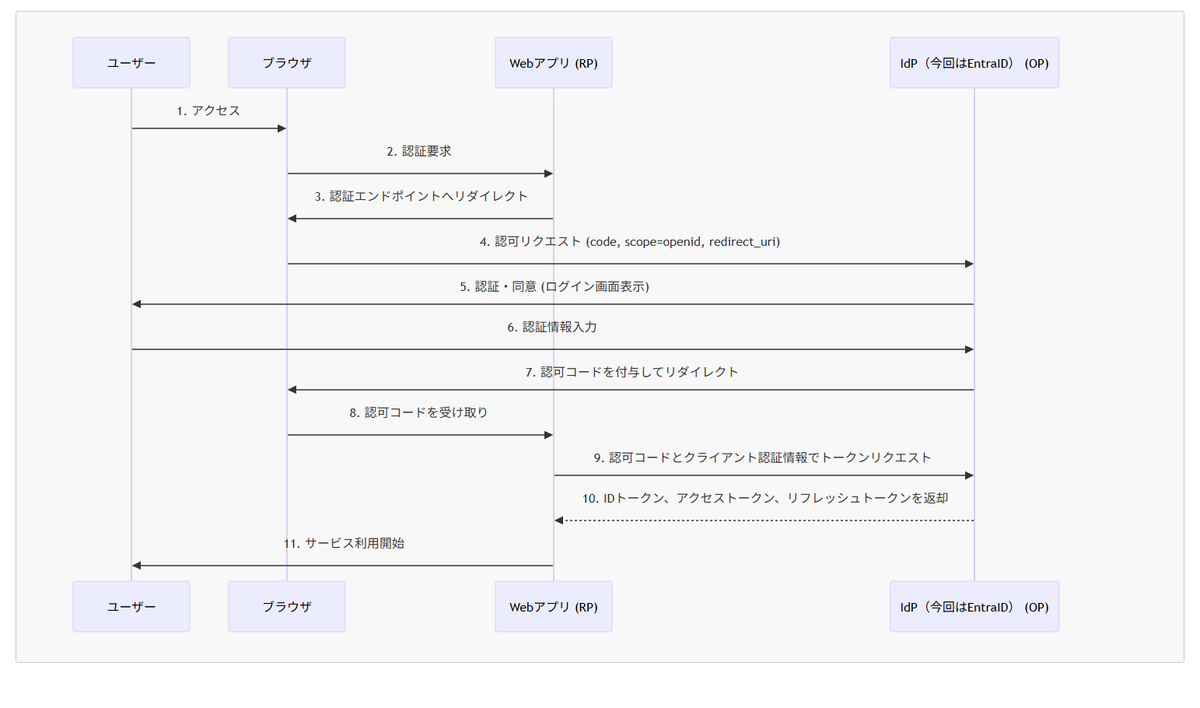Click the bottom ユーザー actor box
The height and width of the screenshot is (708, 1200).
coord(131,606)
